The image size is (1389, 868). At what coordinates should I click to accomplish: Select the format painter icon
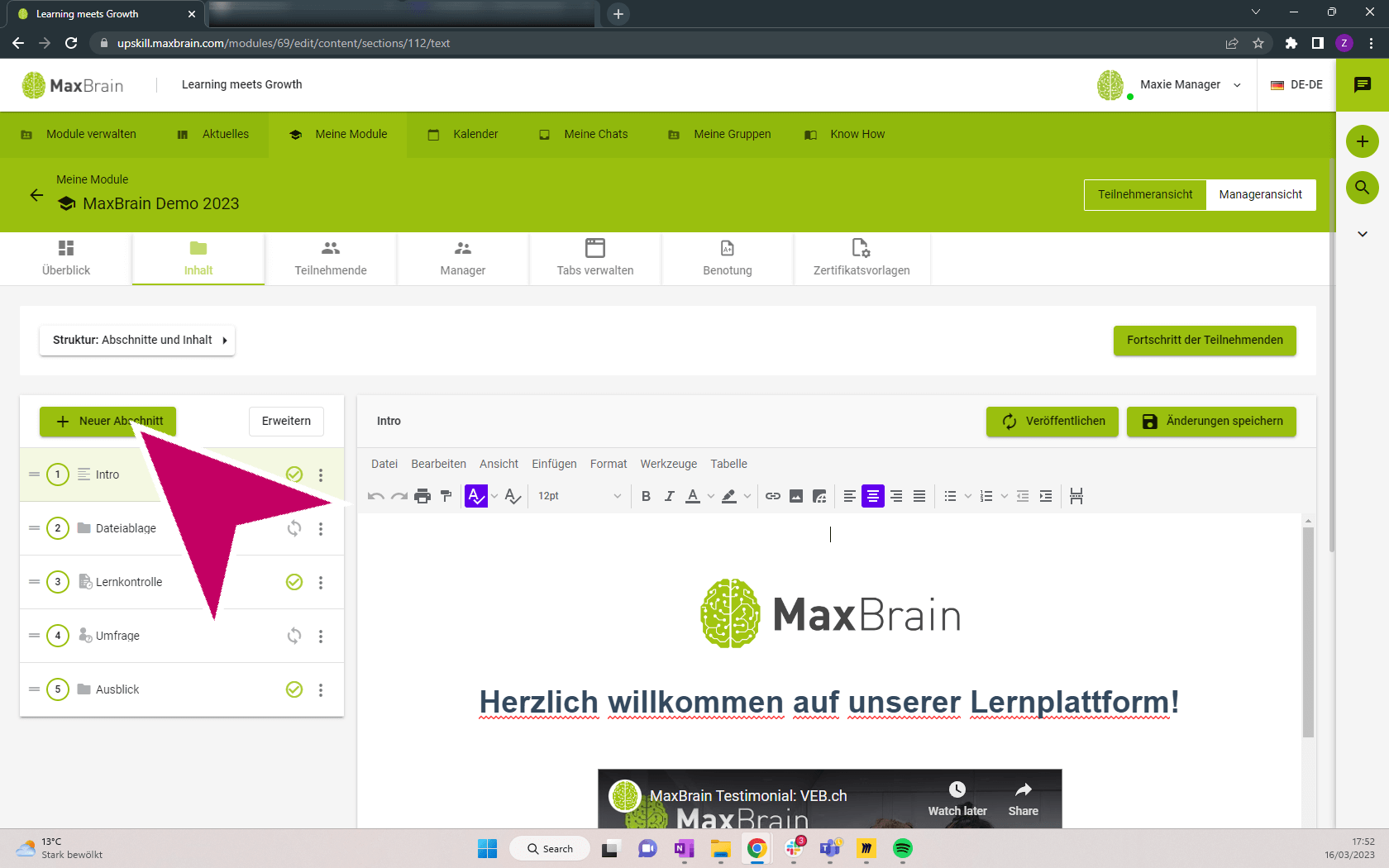[446, 496]
